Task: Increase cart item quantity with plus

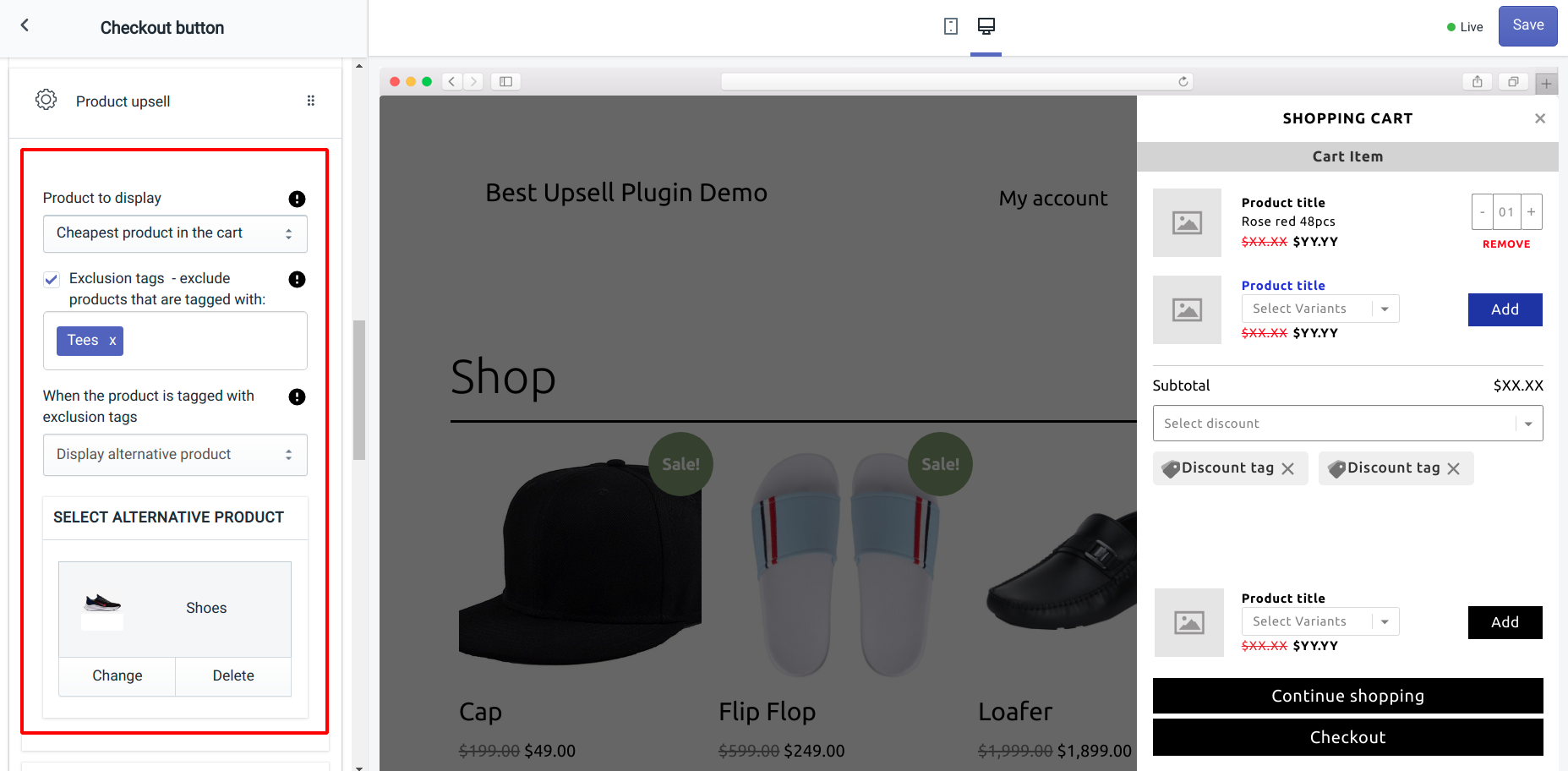Action: tap(1531, 211)
